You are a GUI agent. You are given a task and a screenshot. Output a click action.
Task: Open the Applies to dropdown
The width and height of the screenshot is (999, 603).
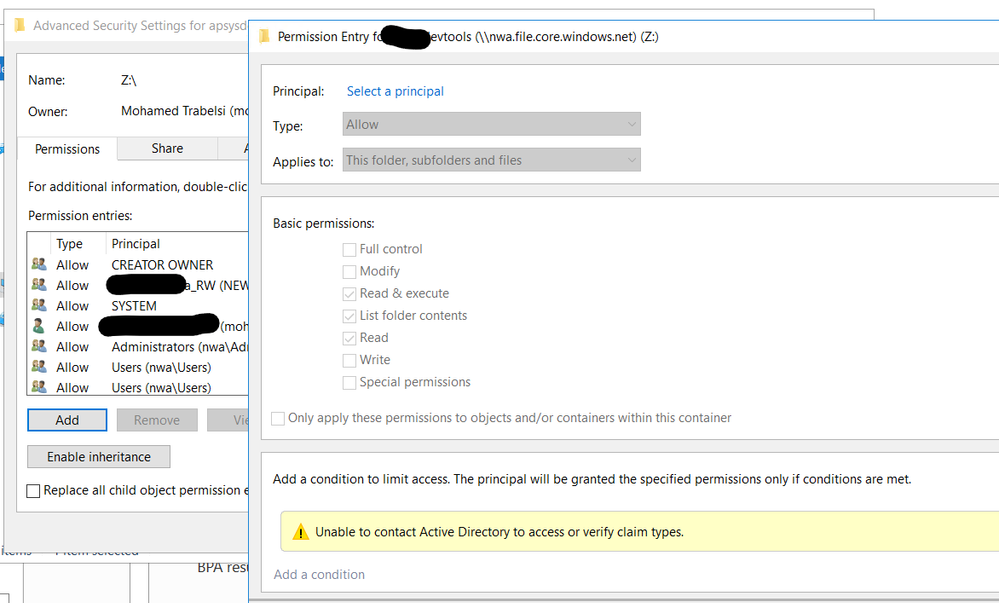coord(491,160)
